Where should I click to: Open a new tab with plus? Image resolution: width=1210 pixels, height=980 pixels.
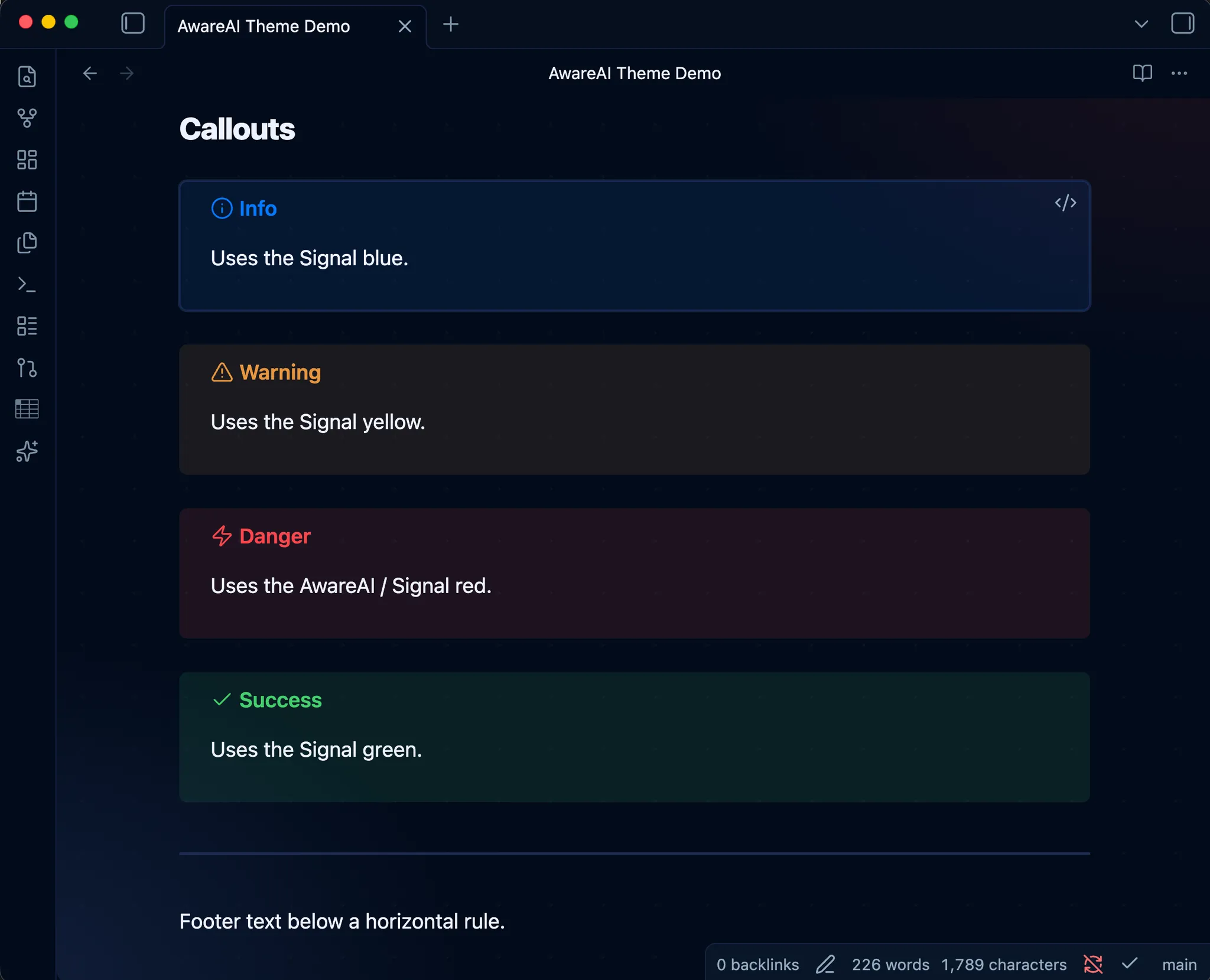pyautogui.click(x=451, y=24)
